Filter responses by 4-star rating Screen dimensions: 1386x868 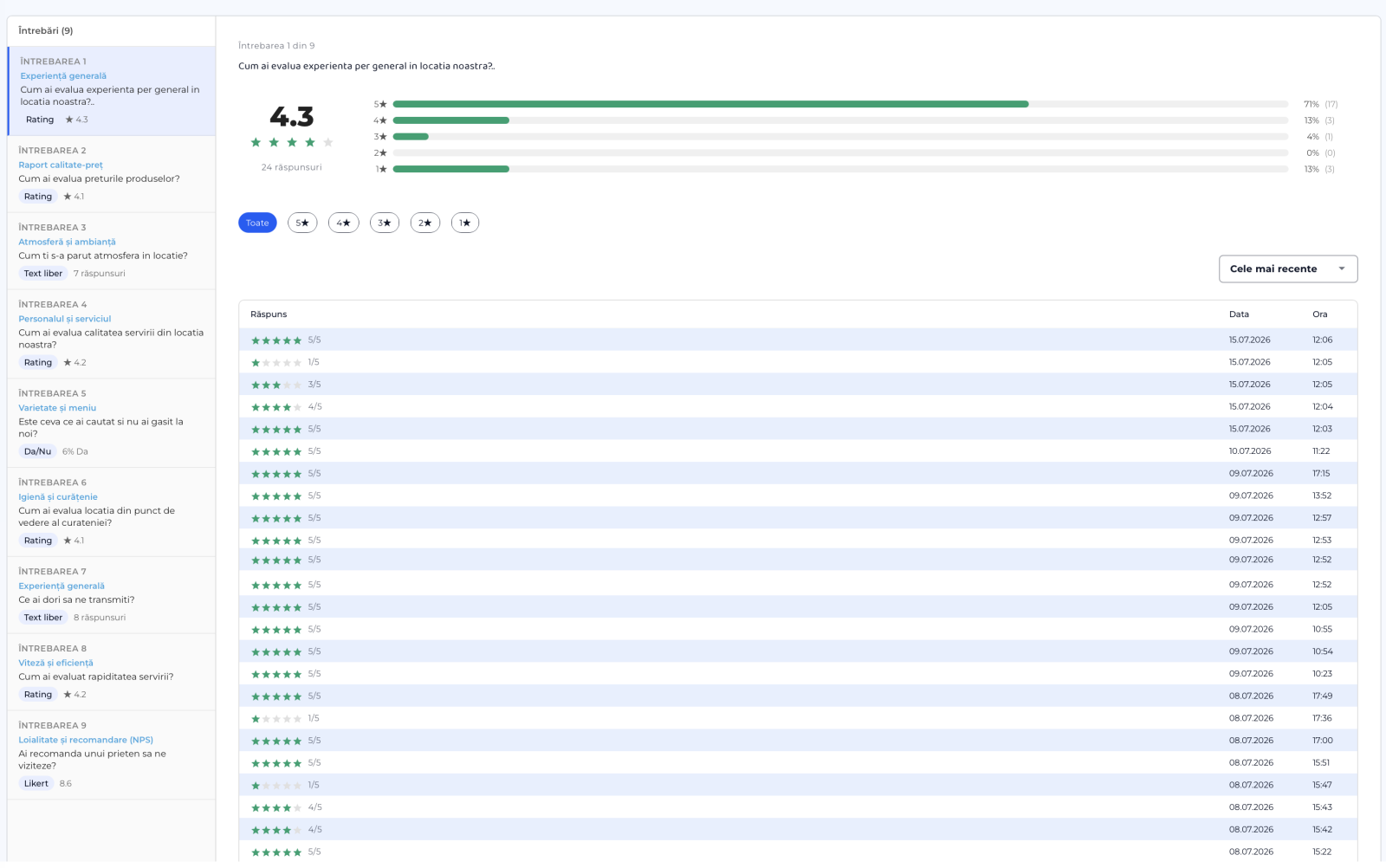(343, 223)
